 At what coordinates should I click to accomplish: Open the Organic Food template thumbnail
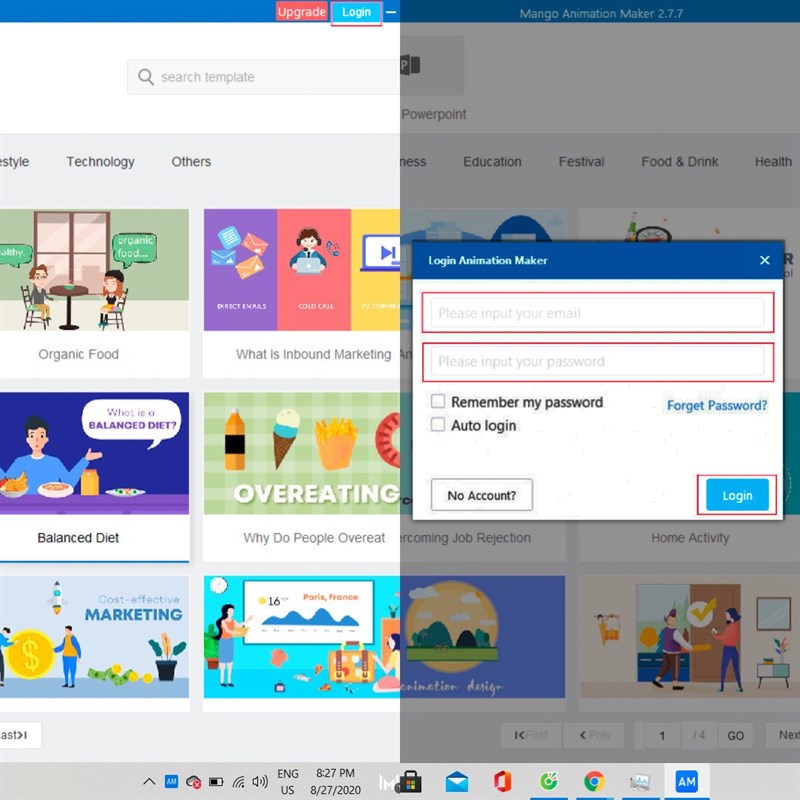[x=94, y=270]
